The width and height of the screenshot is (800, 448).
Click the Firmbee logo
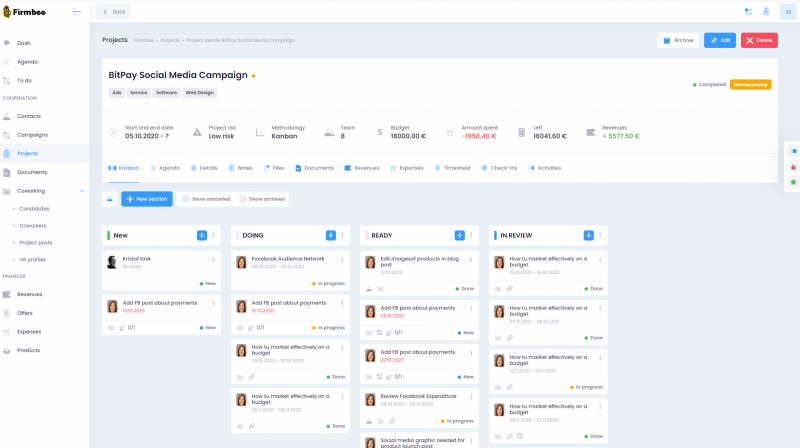(24, 12)
